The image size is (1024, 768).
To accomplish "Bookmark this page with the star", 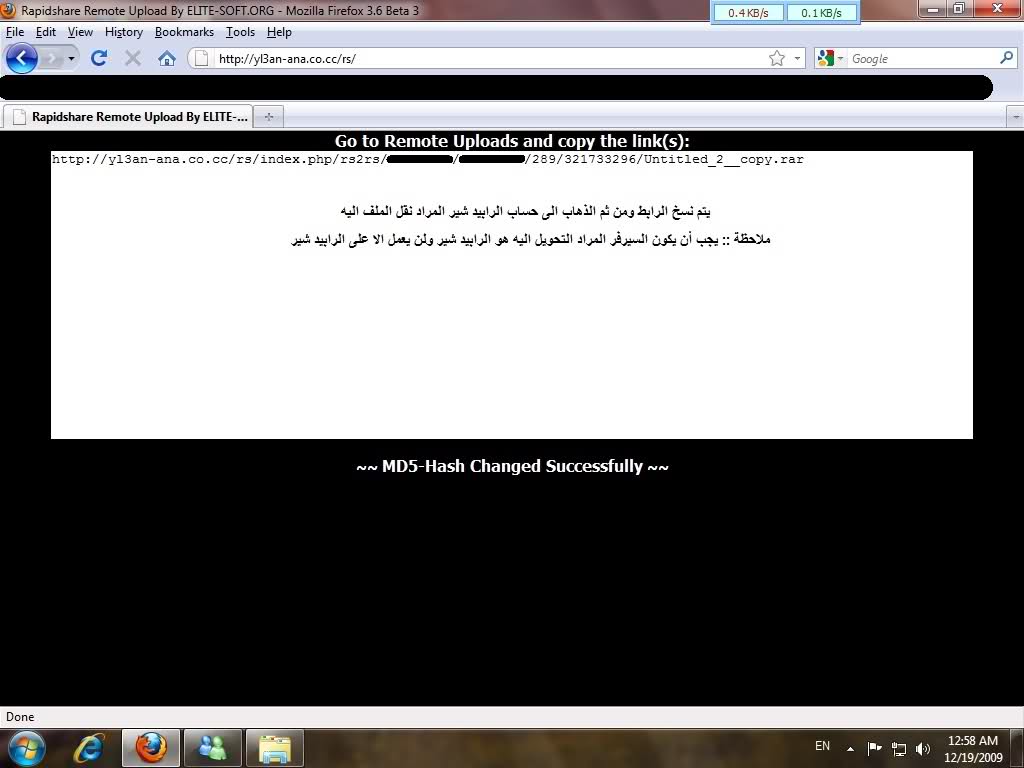I will (776, 58).
